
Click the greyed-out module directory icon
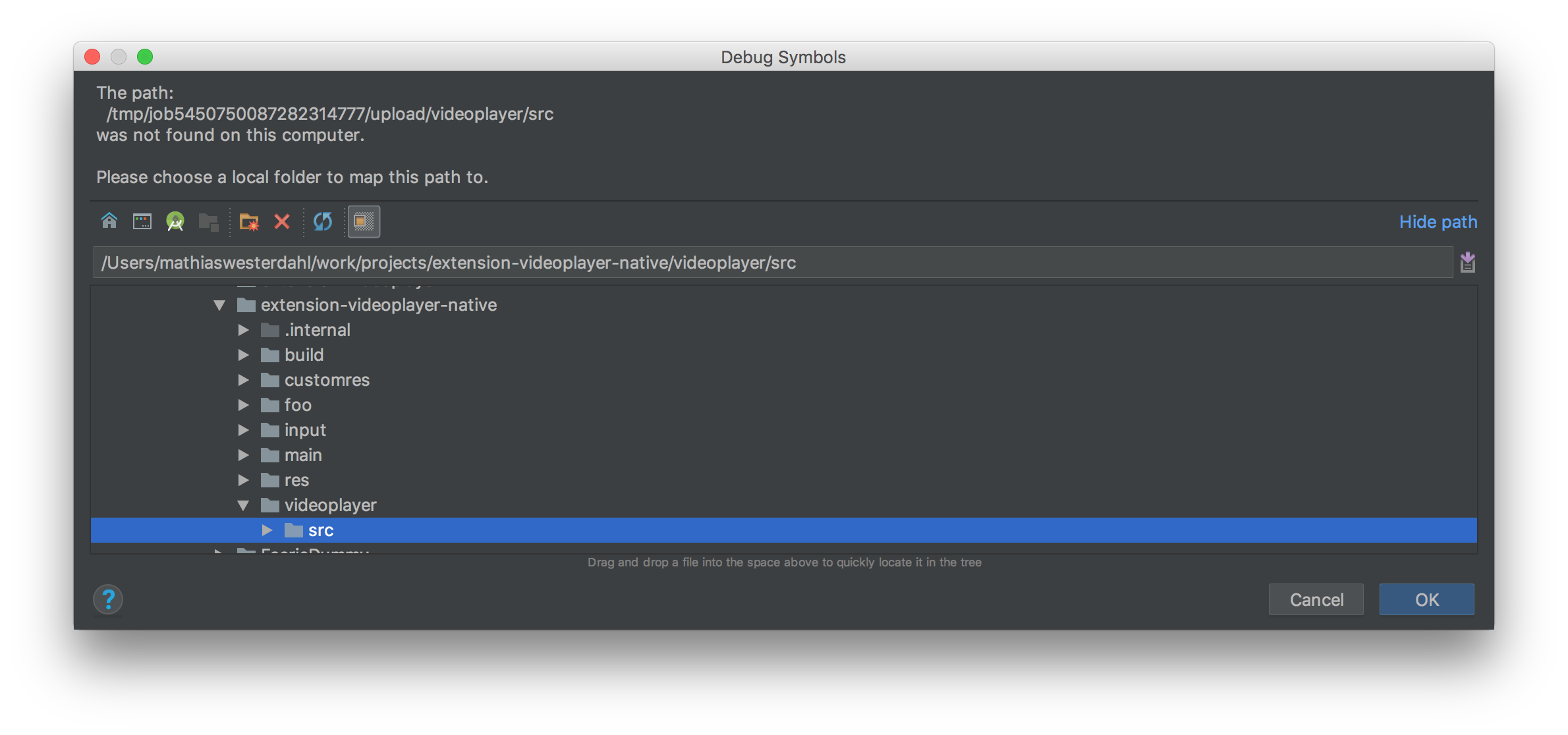(208, 222)
